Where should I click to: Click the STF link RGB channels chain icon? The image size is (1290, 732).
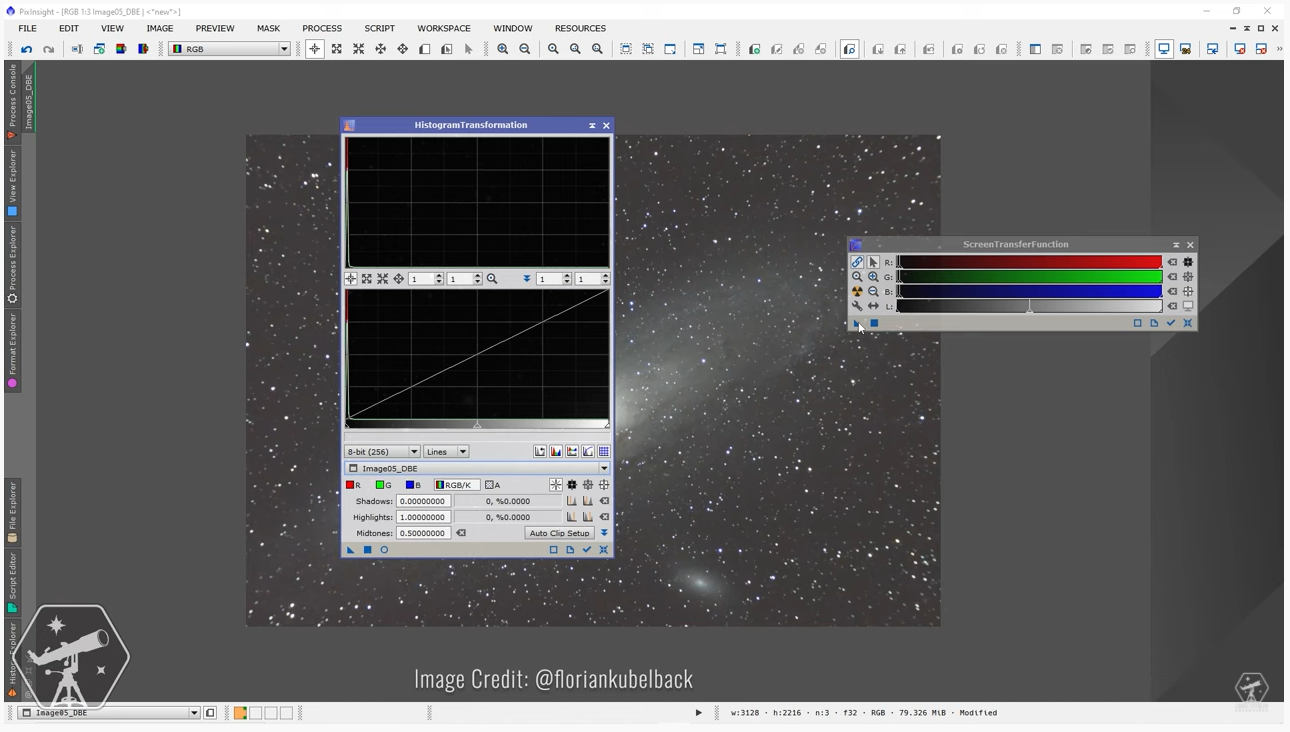(857, 262)
